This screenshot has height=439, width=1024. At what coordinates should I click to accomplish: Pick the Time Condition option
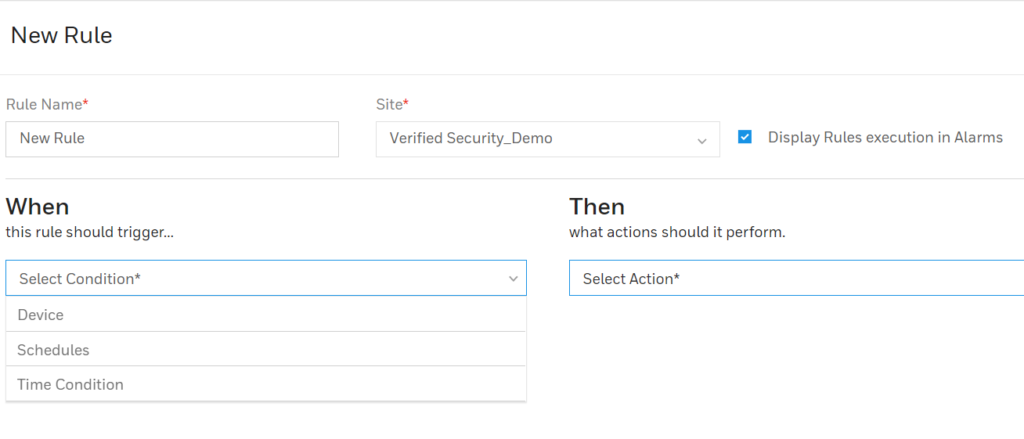(x=266, y=384)
